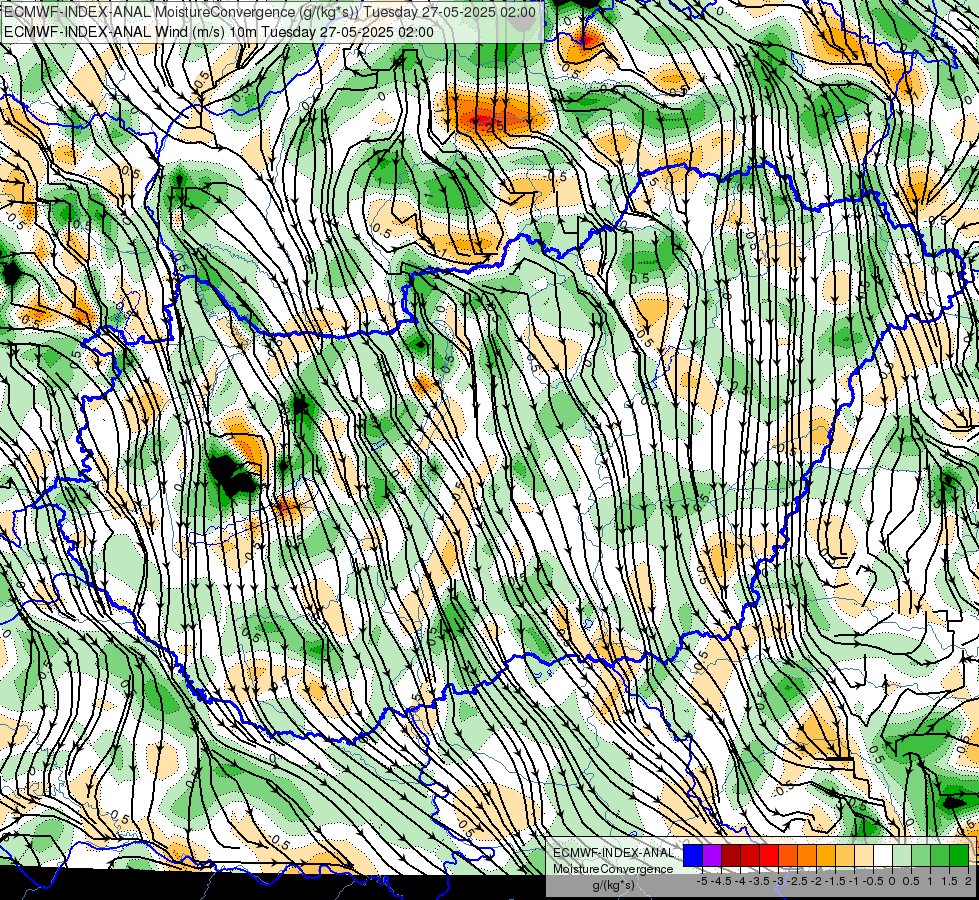Viewport: 979px width, 900px height.
Task: Click the purple legend color swatch
Action: point(712,856)
